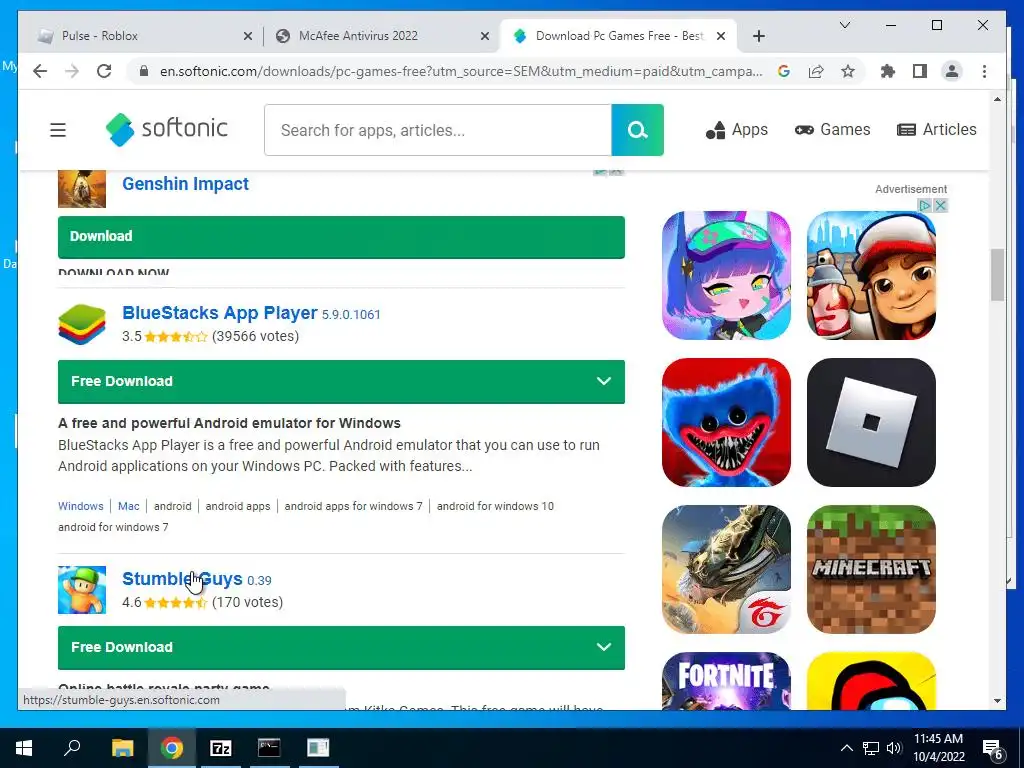Click the BlueStacks Free Download button
The image size is (1024, 768).
click(341, 381)
